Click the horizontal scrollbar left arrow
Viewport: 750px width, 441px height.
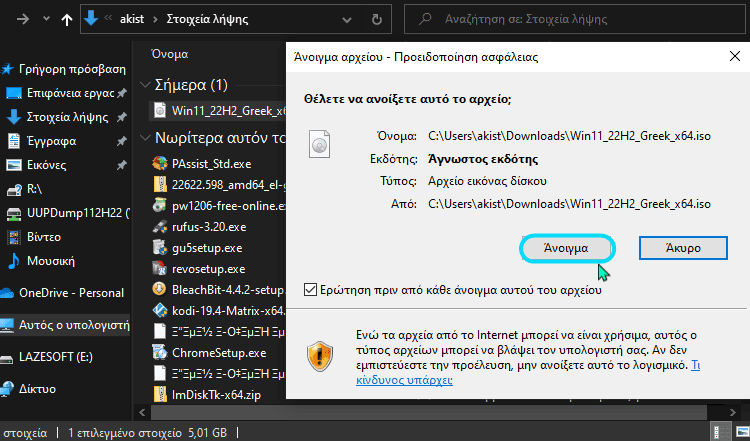(142, 412)
